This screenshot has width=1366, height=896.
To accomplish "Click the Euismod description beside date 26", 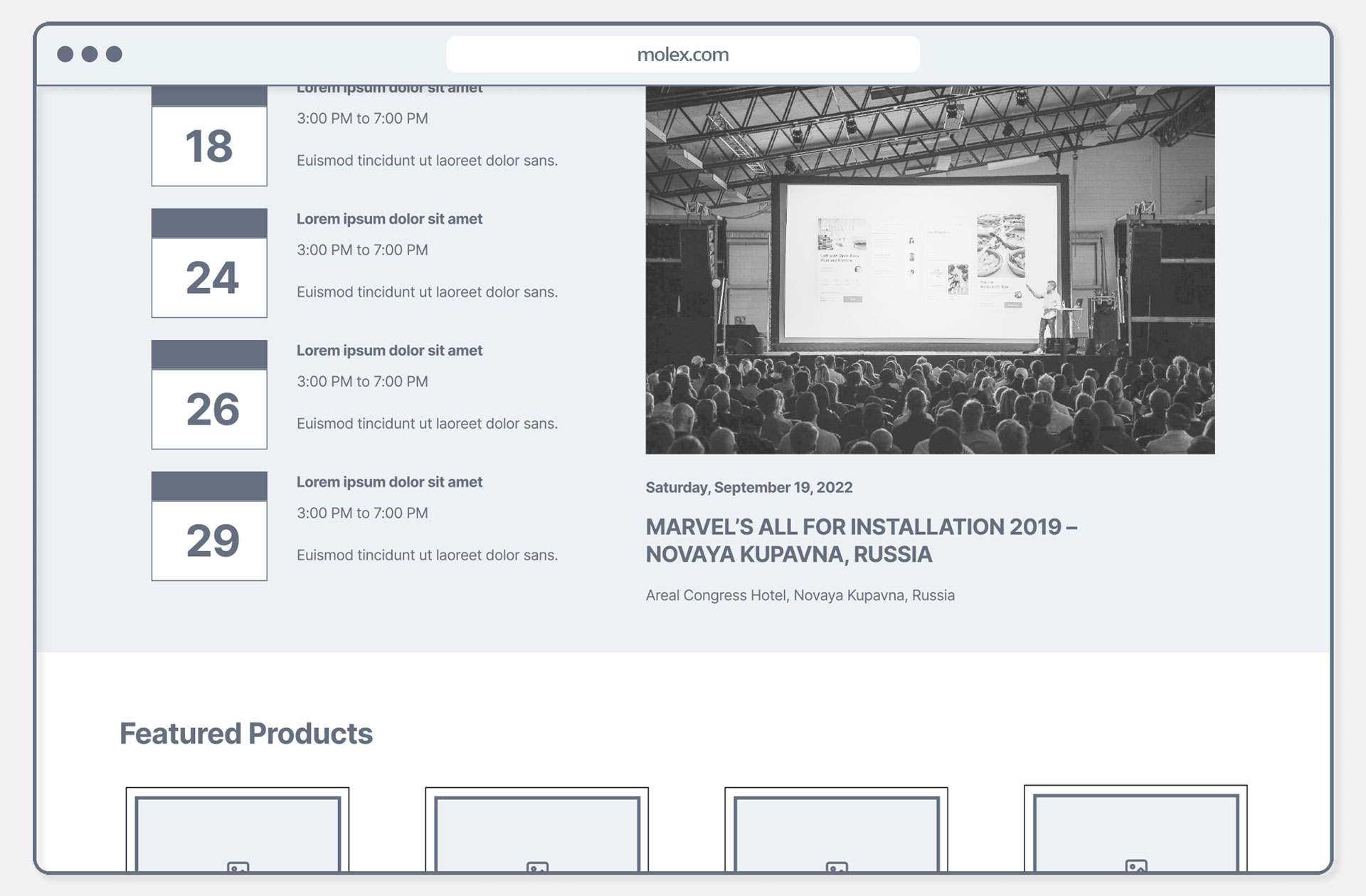I will pyautogui.click(x=427, y=424).
